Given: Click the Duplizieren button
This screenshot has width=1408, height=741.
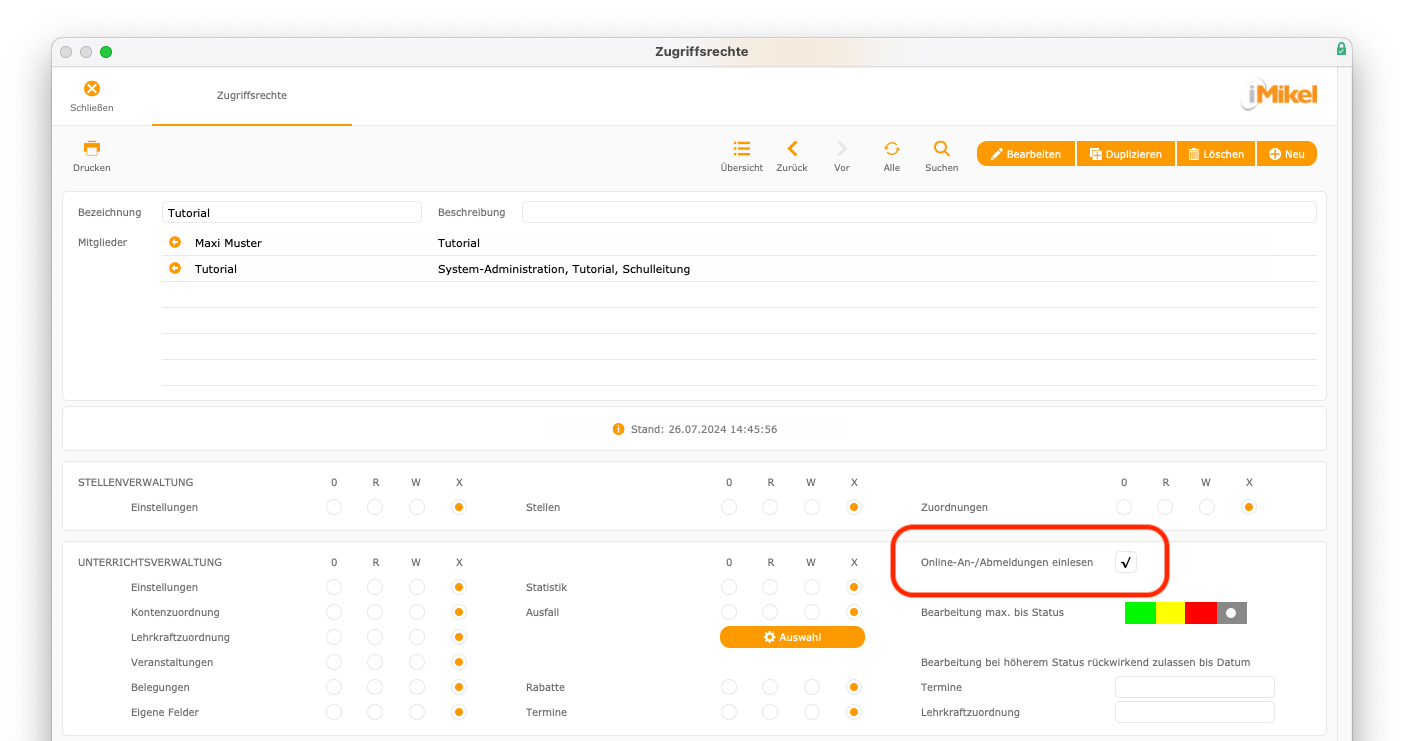Looking at the screenshot, I should [x=1126, y=154].
